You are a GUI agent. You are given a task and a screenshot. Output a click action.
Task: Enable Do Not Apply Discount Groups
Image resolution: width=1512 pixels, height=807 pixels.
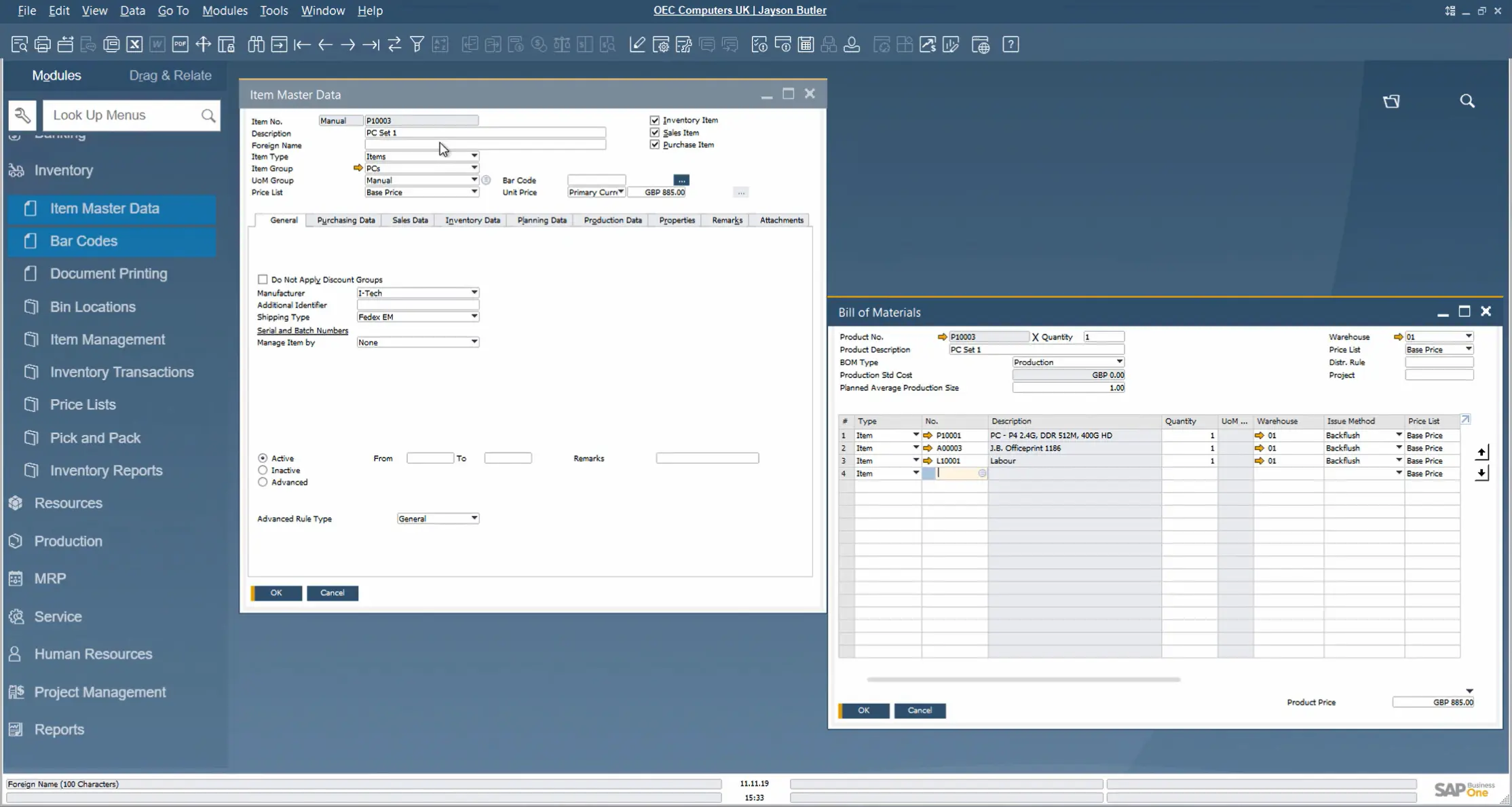(263, 280)
